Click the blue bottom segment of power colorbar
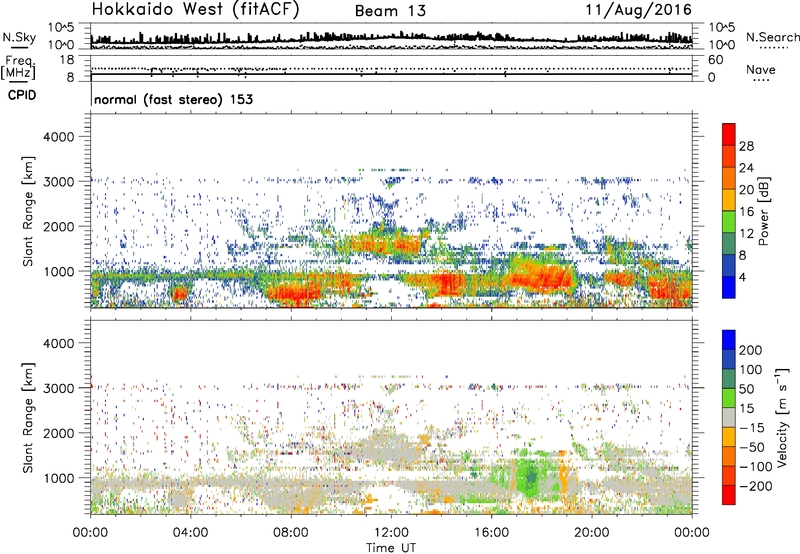 (729, 287)
